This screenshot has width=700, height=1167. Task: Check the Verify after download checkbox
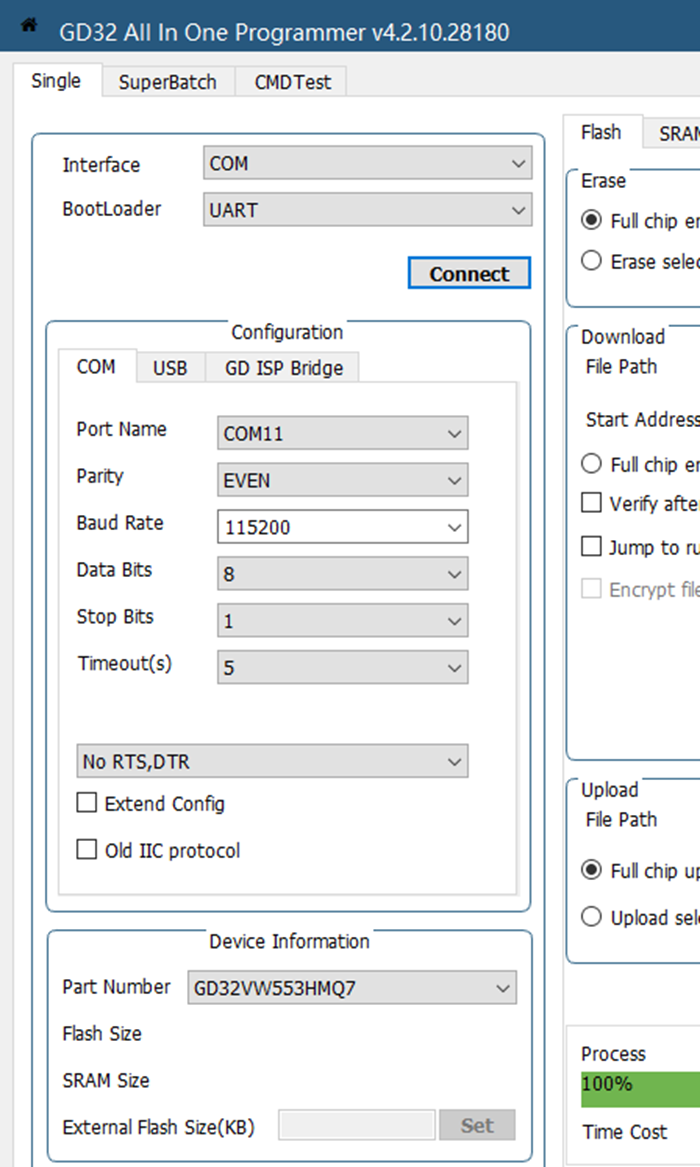coord(592,503)
